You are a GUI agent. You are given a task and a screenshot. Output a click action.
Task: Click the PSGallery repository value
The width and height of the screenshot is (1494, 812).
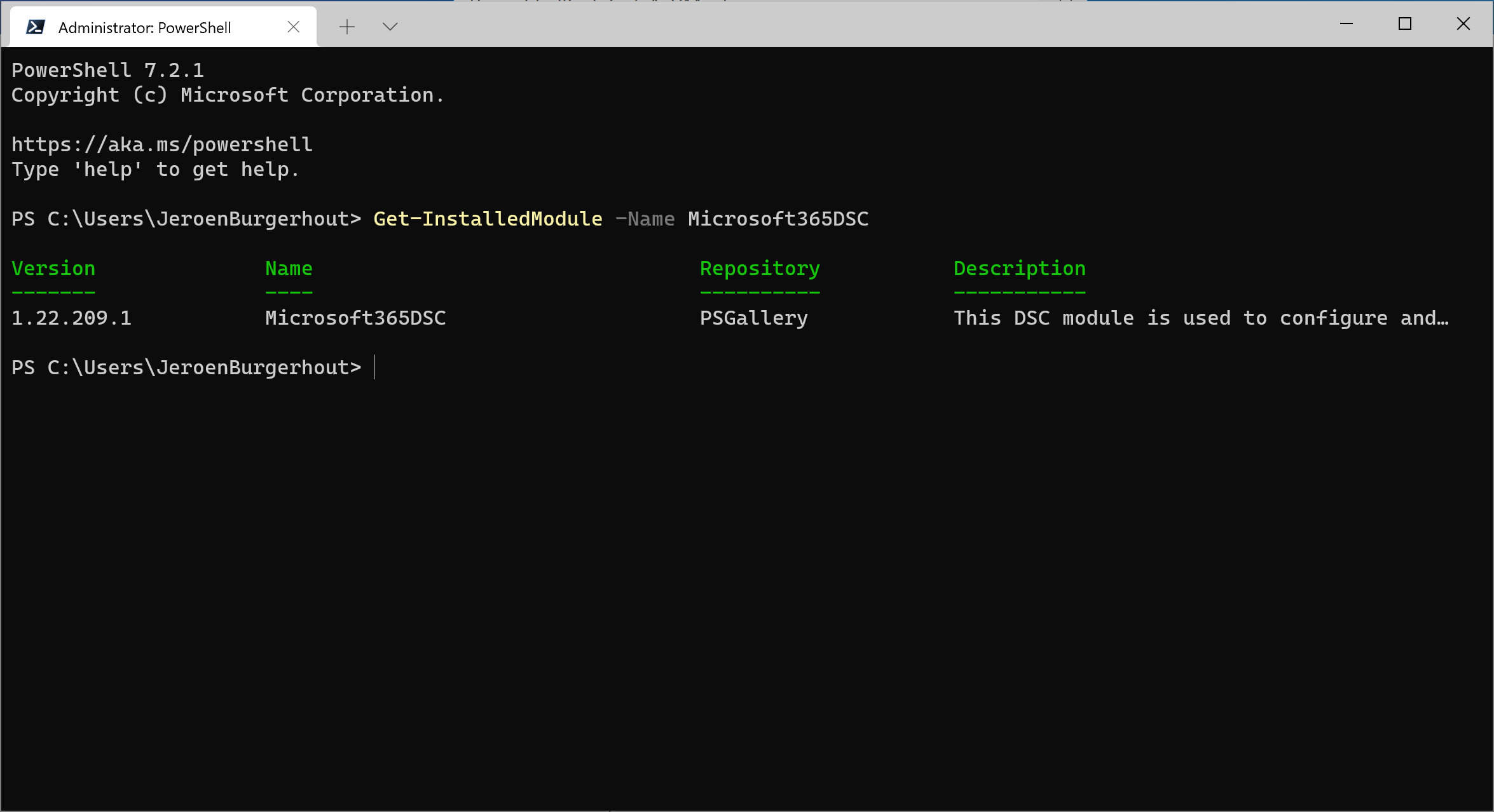754,318
